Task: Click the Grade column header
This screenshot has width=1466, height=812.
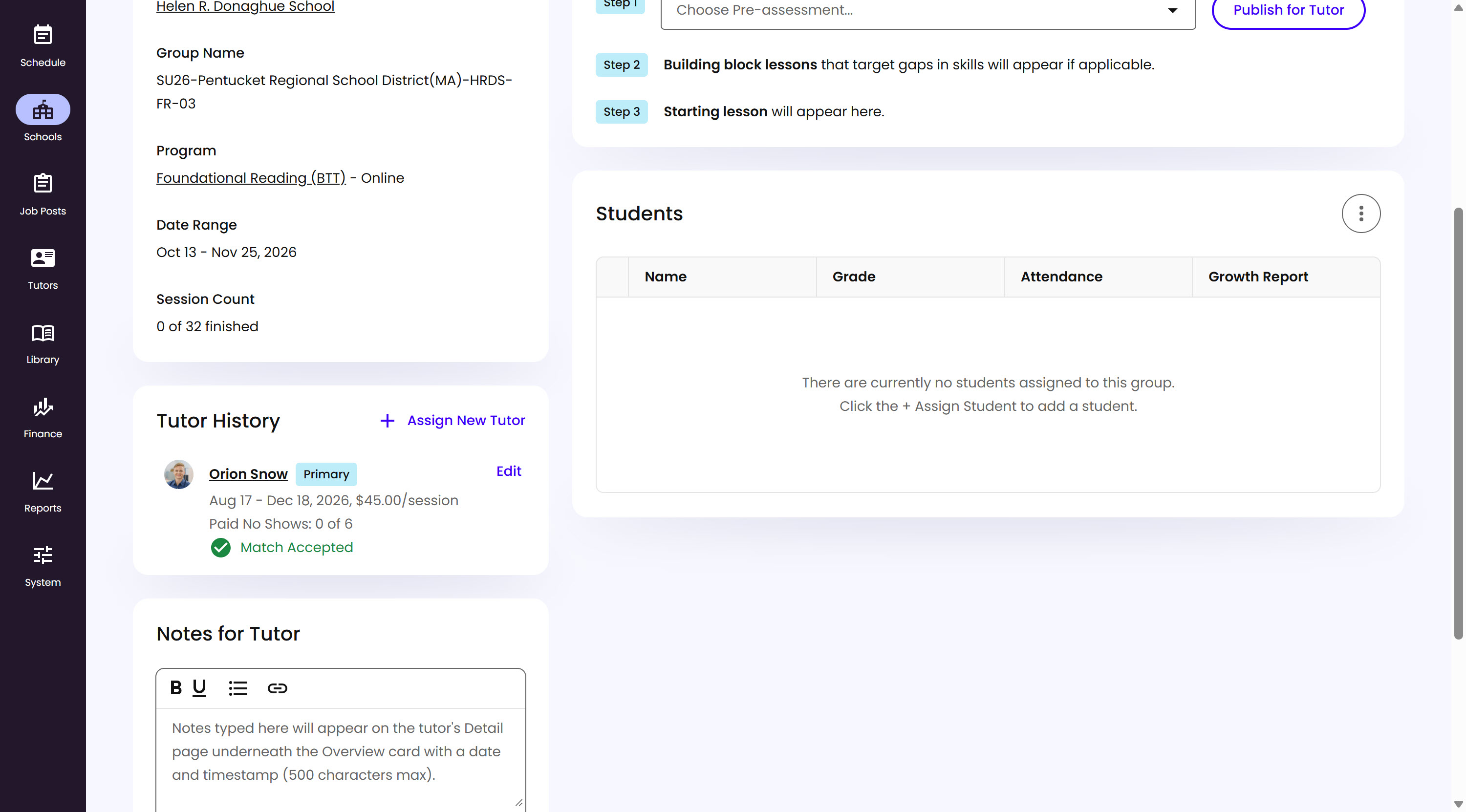Action: pos(910,277)
